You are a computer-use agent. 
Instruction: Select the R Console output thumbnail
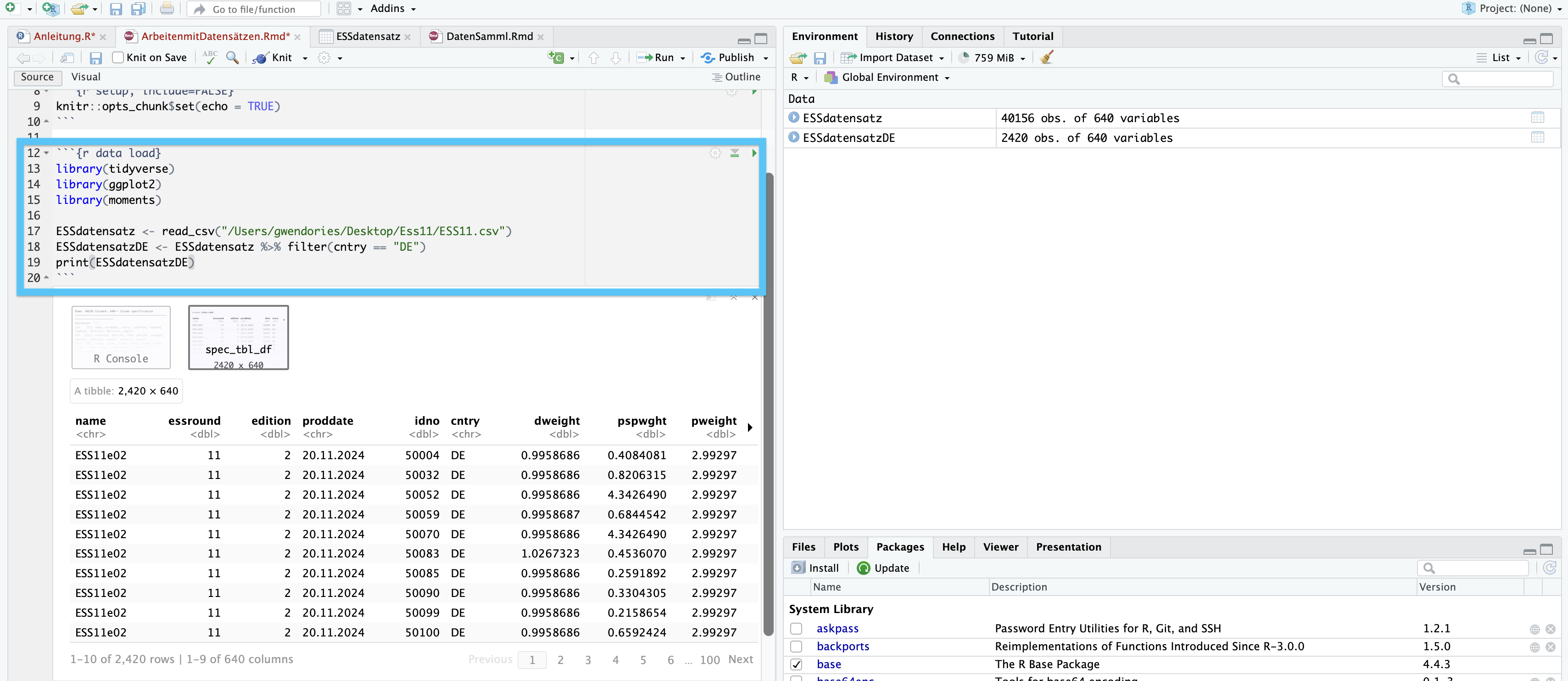click(121, 338)
